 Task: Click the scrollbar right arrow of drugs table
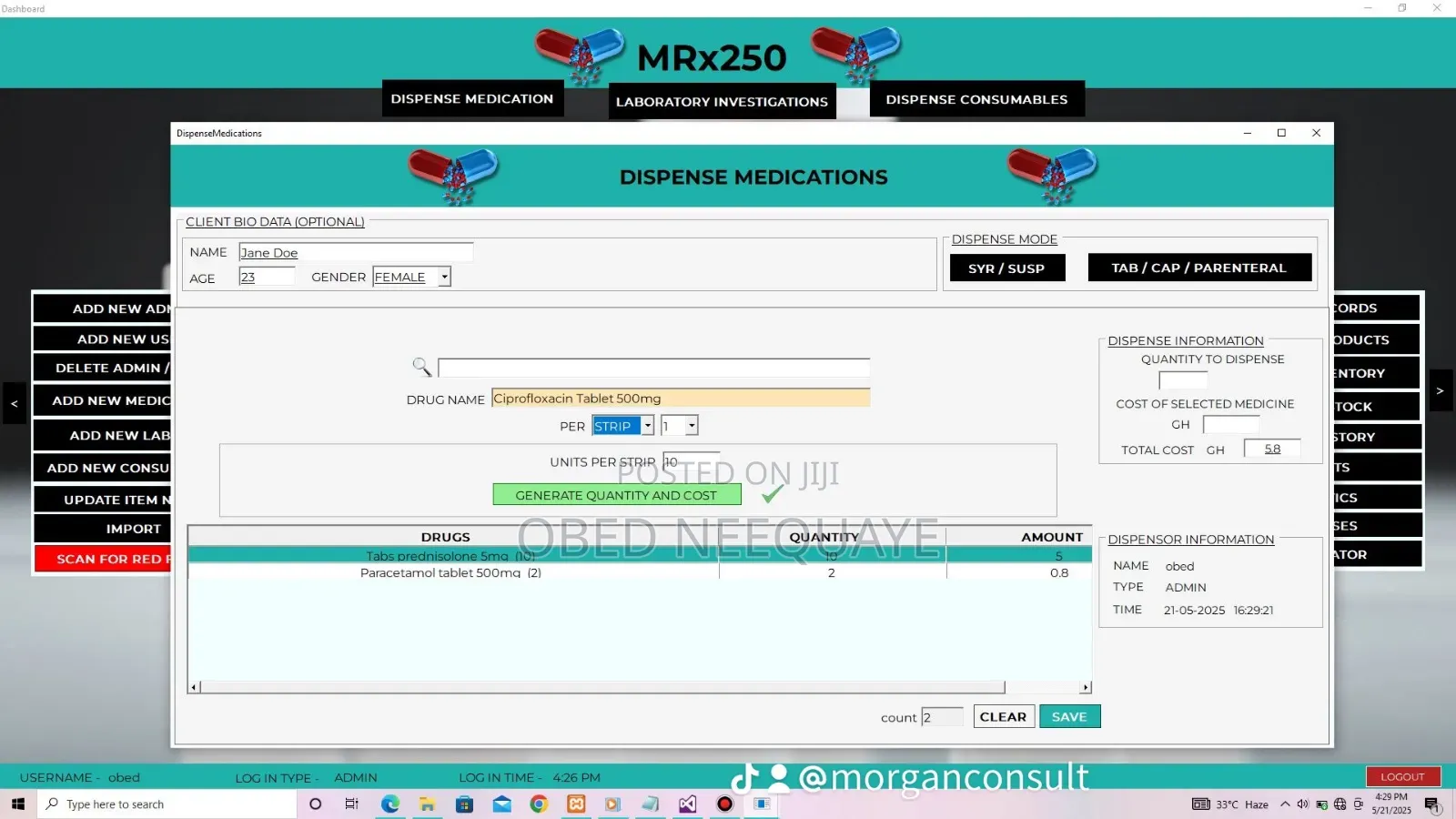(x=1086, y=687)
